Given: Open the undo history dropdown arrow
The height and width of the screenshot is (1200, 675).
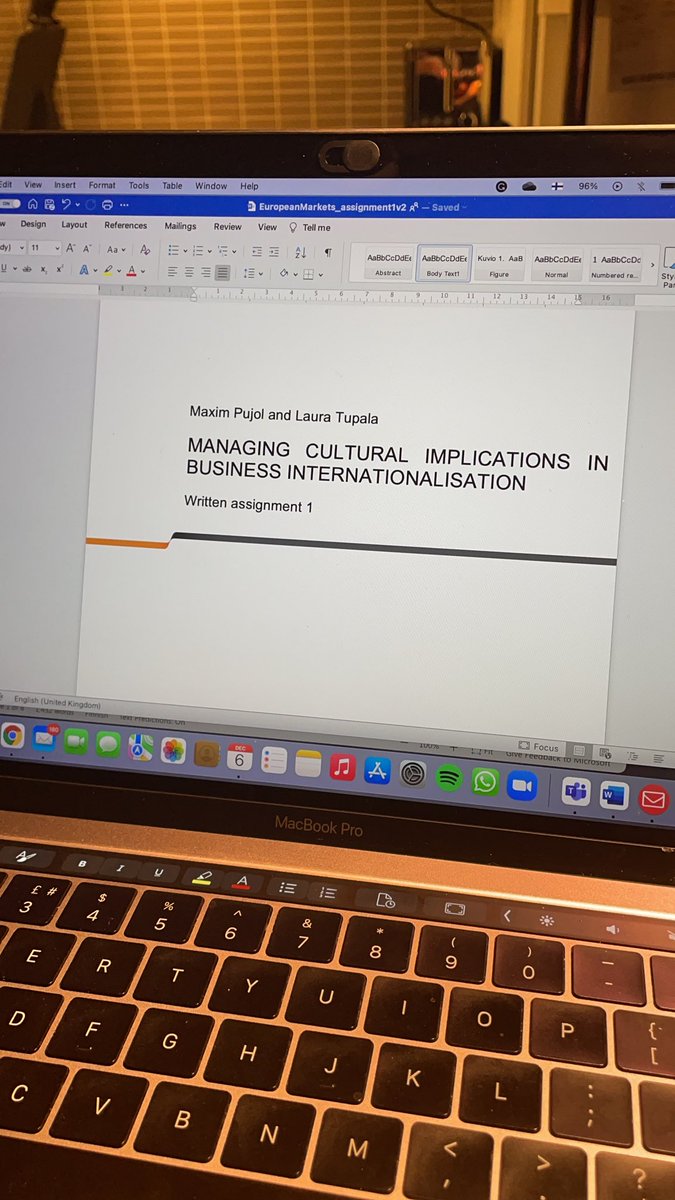Looking at the screenshot, I should pyautogui.click(x=77, y=205).
